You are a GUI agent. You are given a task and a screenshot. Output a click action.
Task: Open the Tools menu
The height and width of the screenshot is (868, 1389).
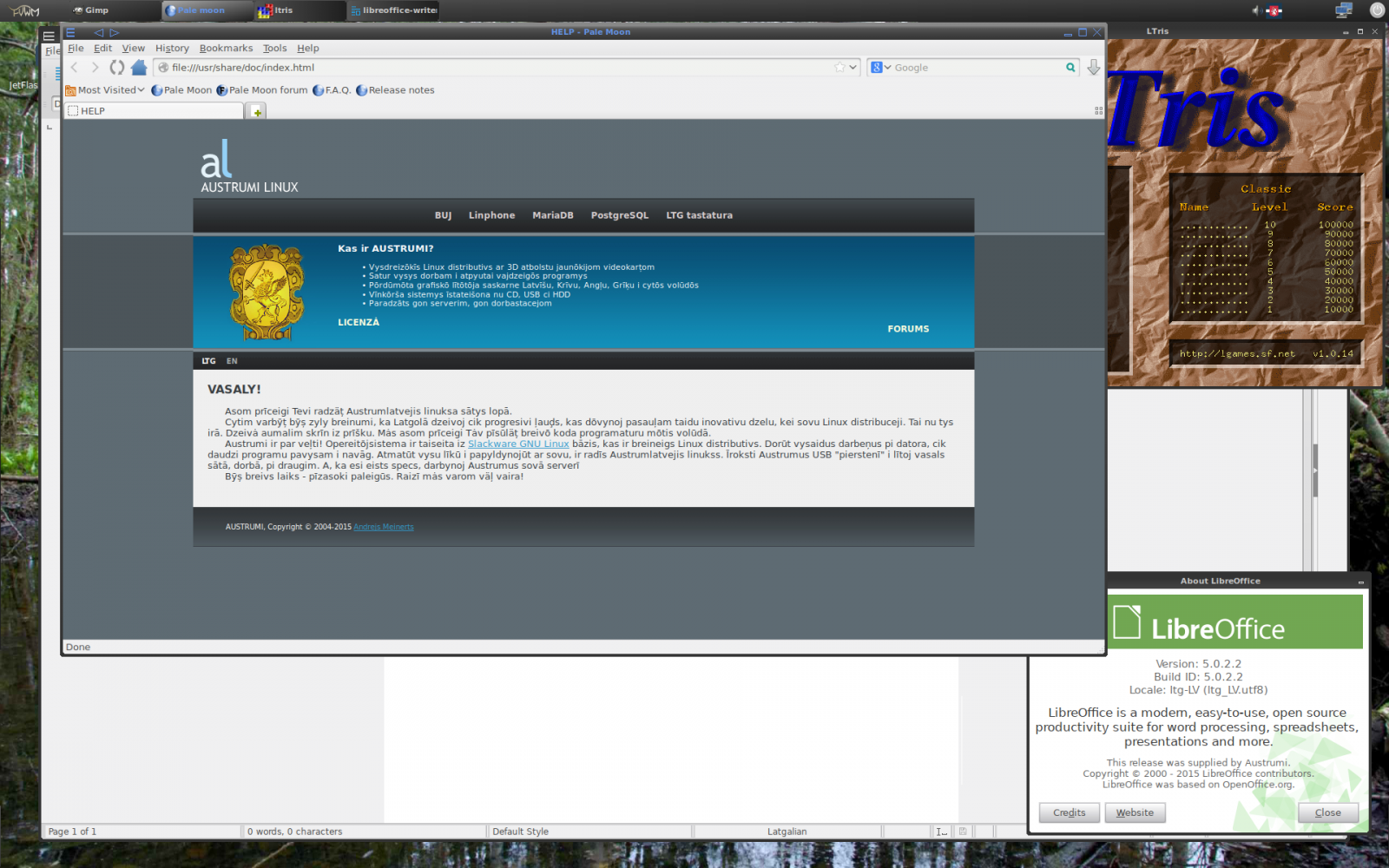[274, 49]
